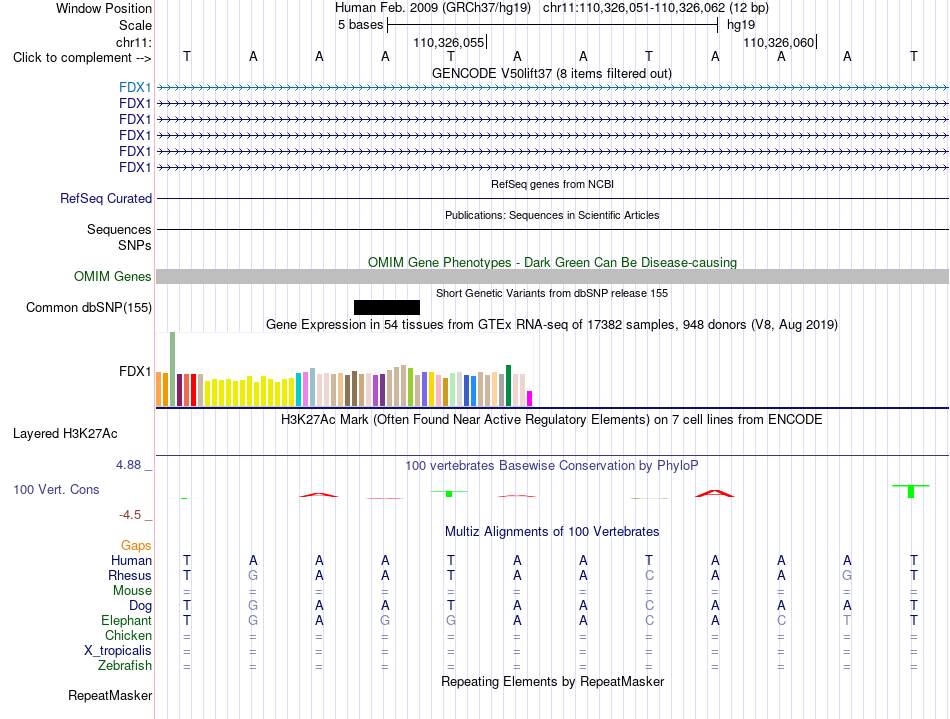Click the 4.88 PhyloP upper scale value

tap(128, 465)
